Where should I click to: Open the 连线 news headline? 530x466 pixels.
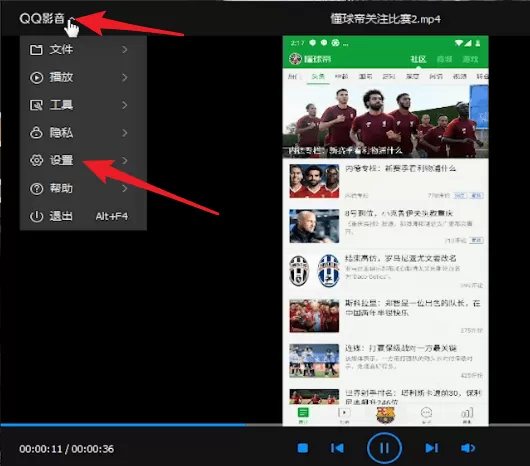[401, 348]
